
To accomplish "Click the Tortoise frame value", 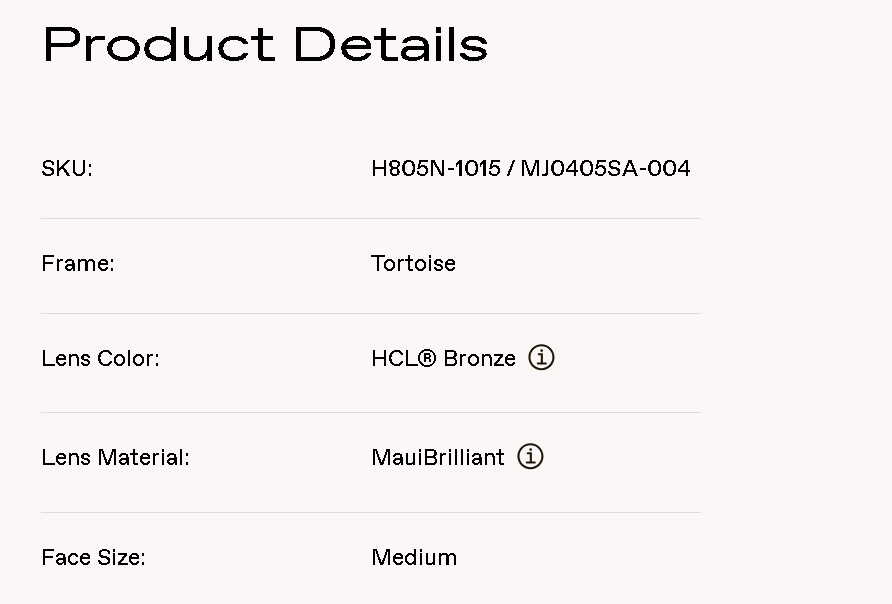I will pos(413,264).
